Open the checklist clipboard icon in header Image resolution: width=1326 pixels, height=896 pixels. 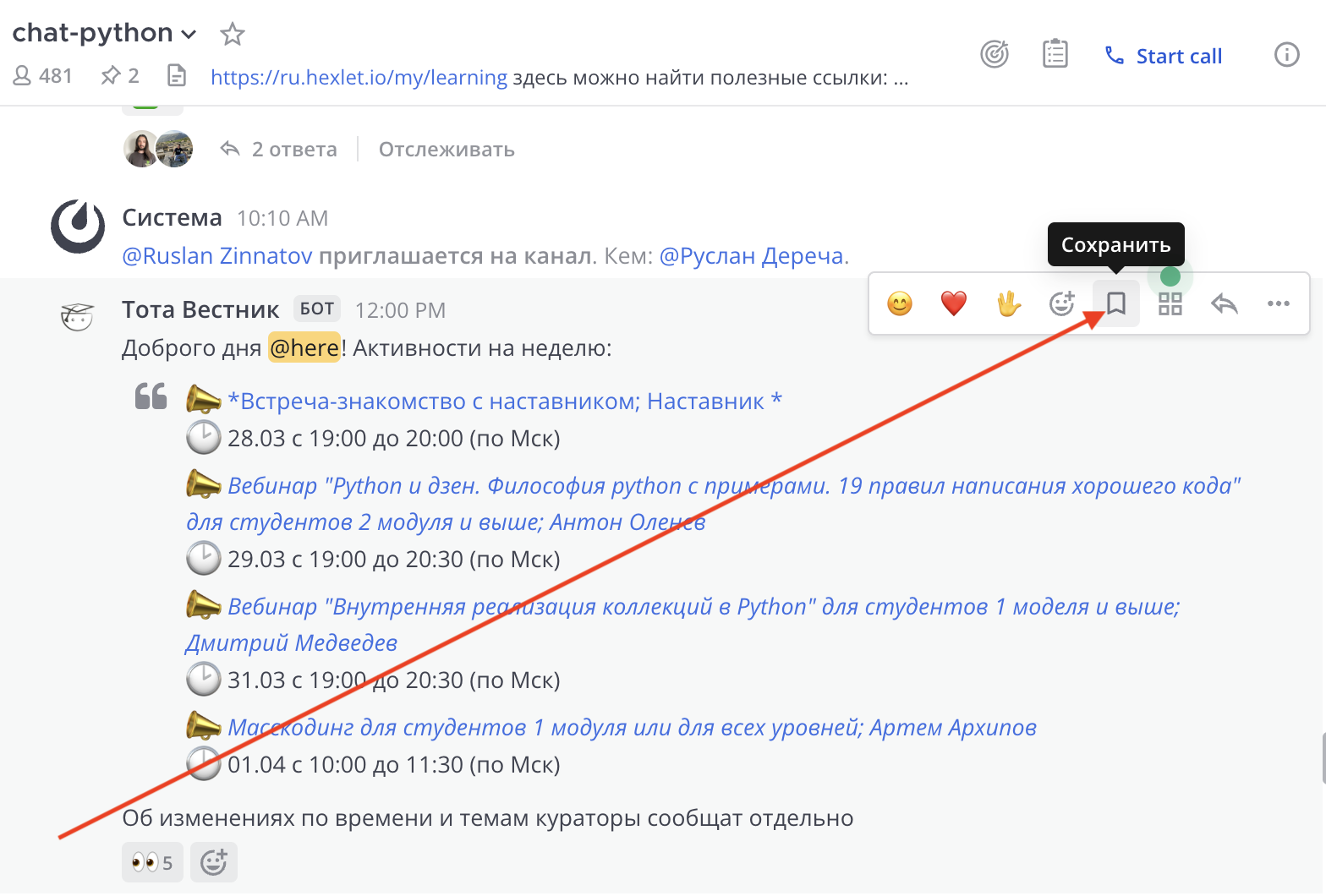pos(1055,55)
